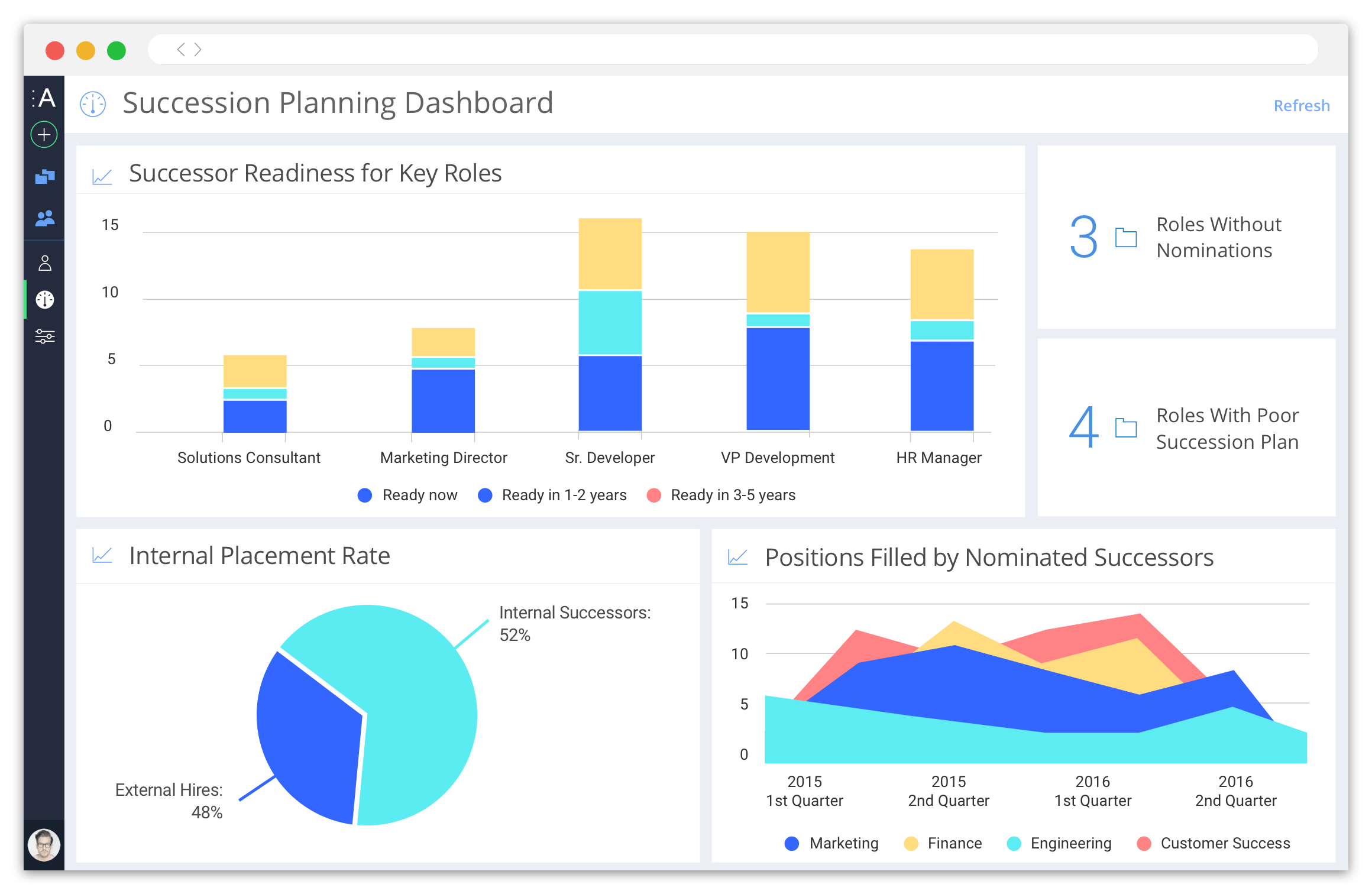Click the number 4 roles count
The image size is (1372, 894).
(x=1083, y=426)
